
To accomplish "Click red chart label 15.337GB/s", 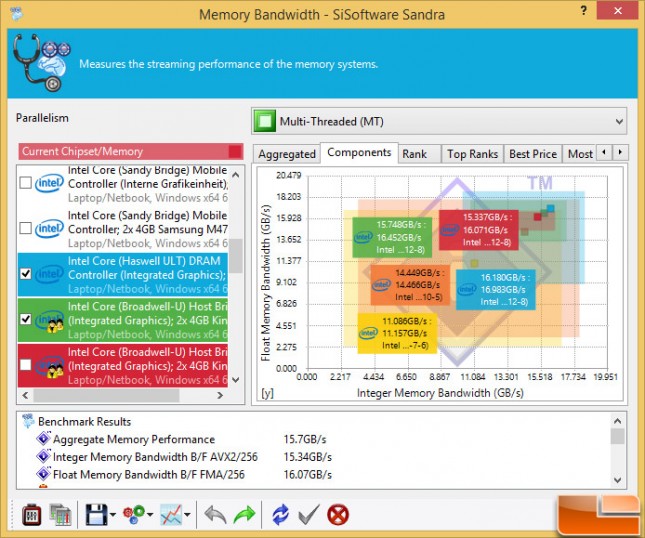I will pos(478,230).
